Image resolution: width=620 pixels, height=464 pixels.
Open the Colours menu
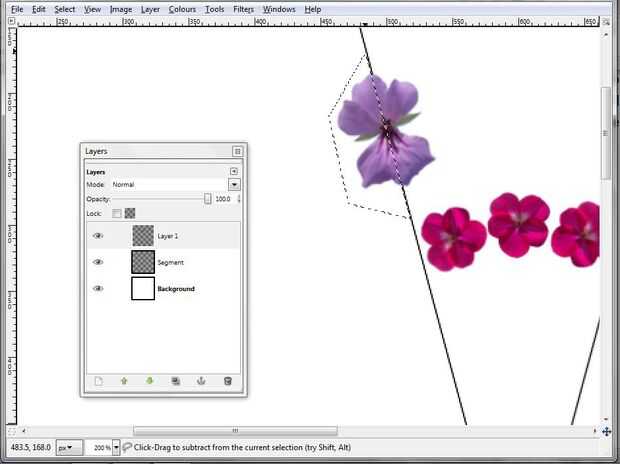[x=182, y=9]
